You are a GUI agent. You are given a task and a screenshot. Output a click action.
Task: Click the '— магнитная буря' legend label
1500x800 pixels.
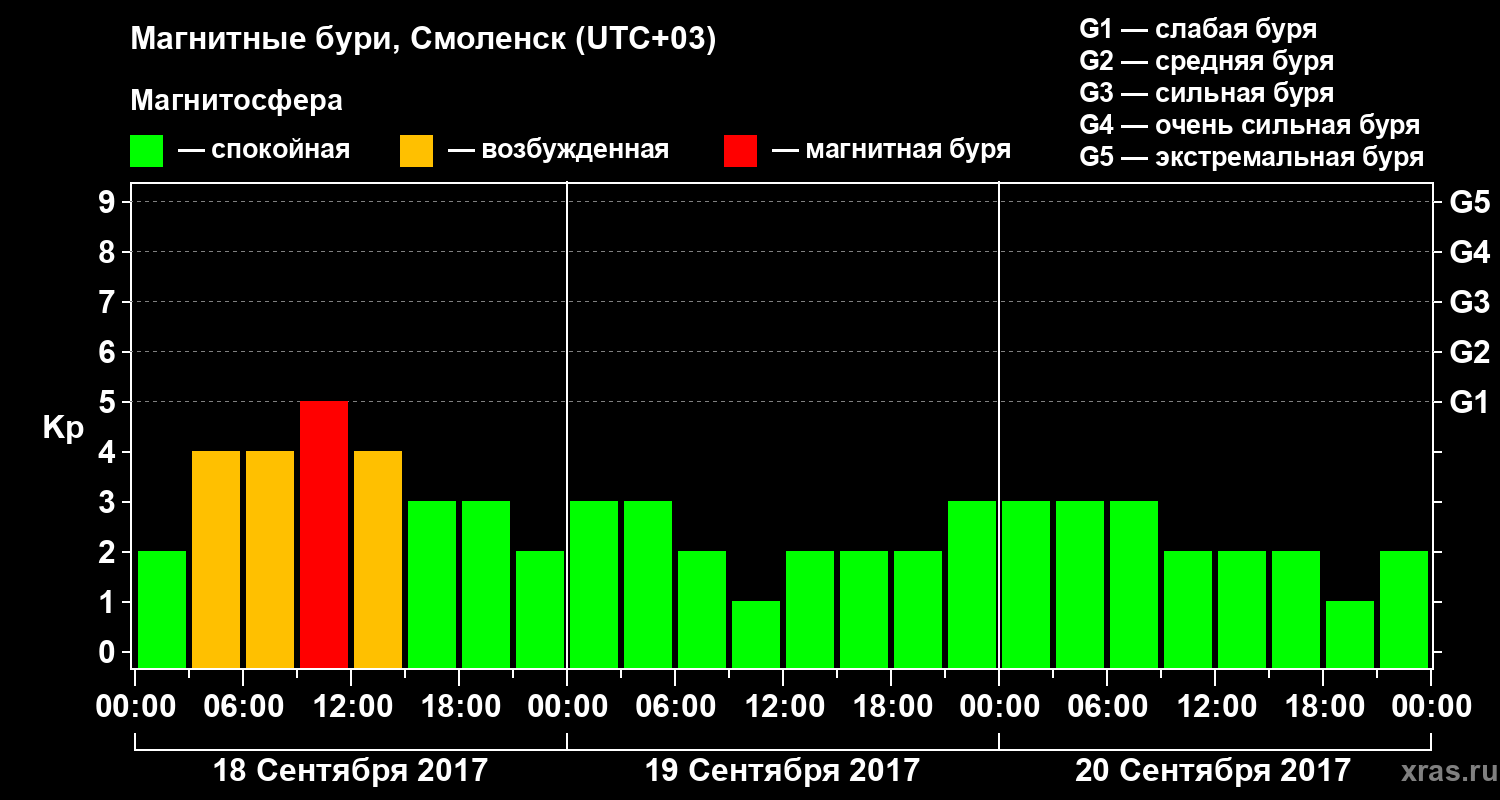(891, 151)
